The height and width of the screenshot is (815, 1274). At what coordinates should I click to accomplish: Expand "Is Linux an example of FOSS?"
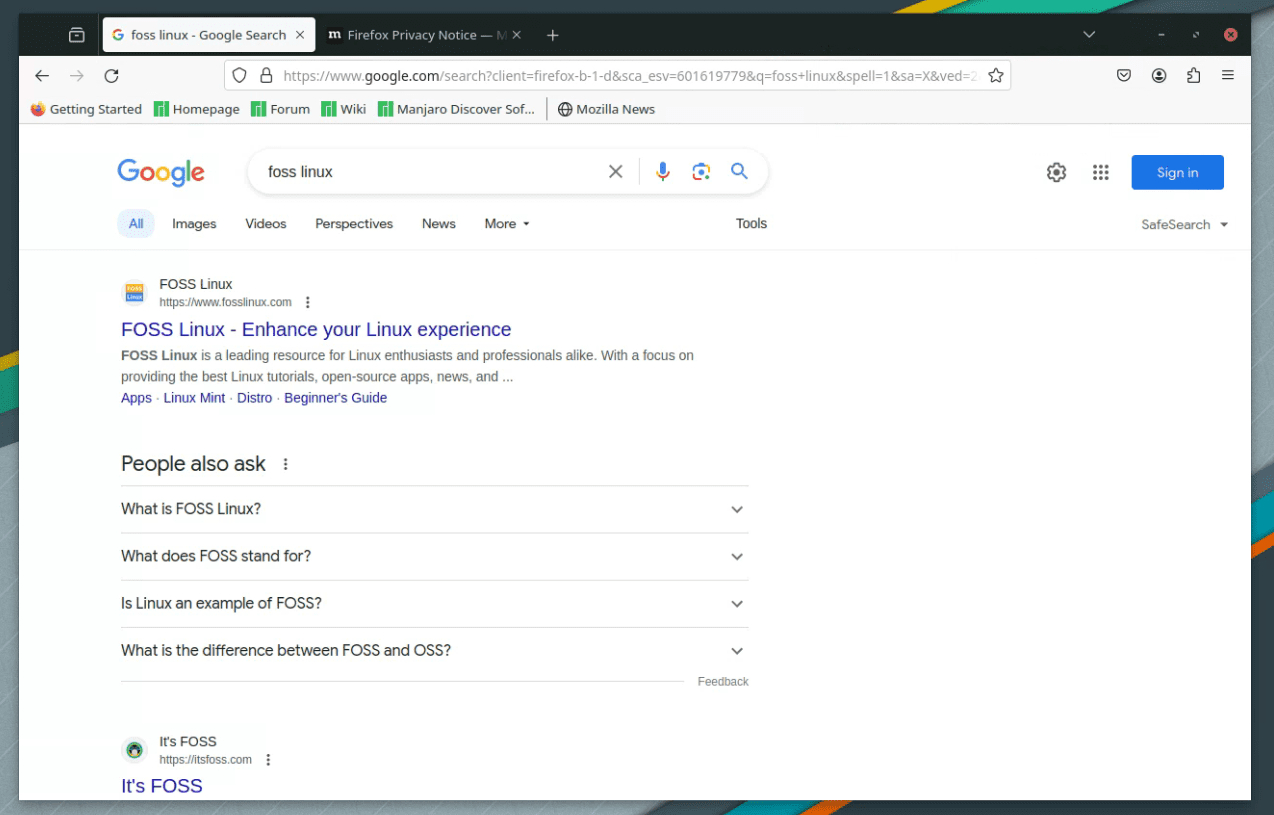coord(434,603)
